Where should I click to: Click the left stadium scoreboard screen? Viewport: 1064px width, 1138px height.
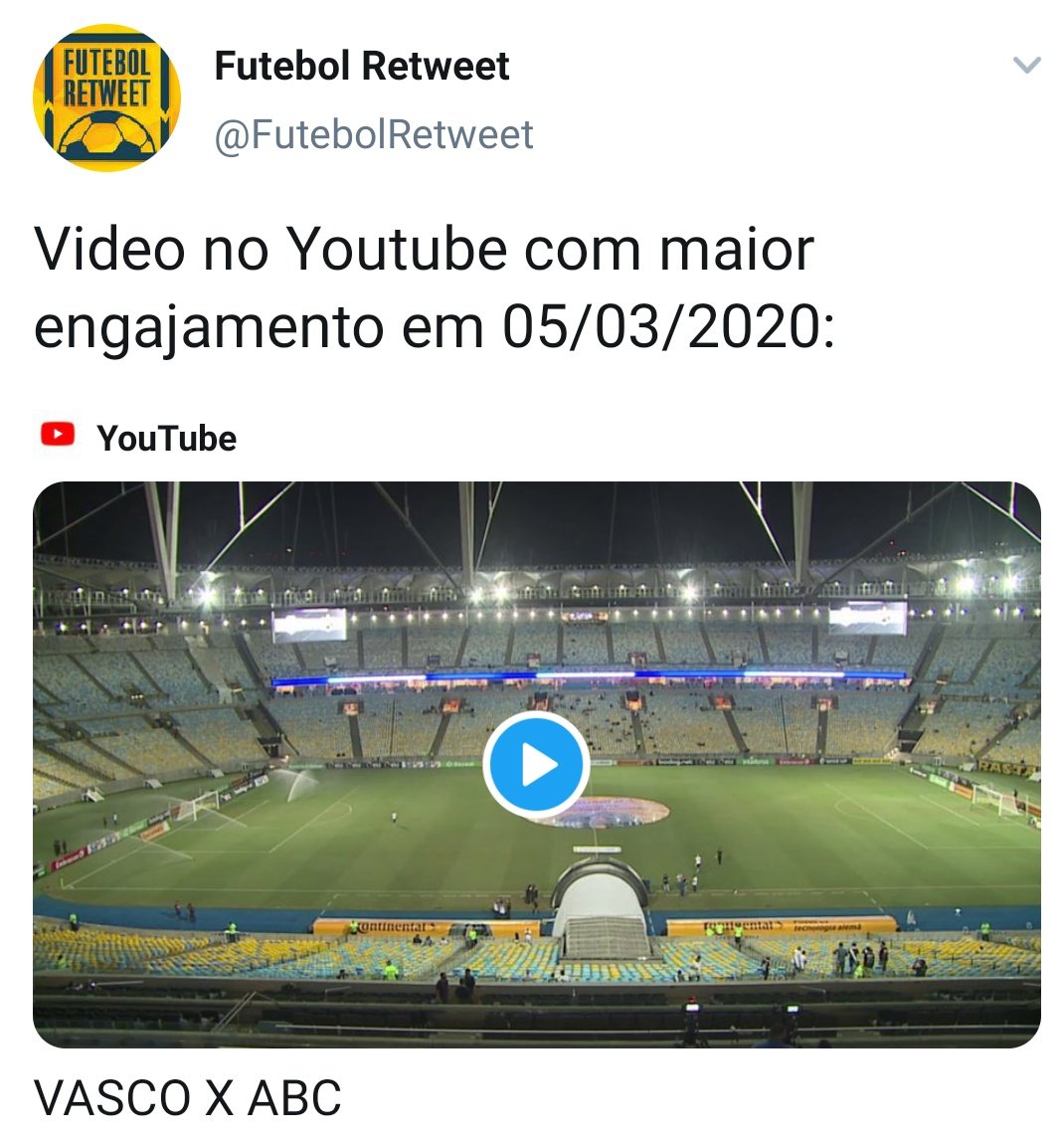(x=309, y=625)
